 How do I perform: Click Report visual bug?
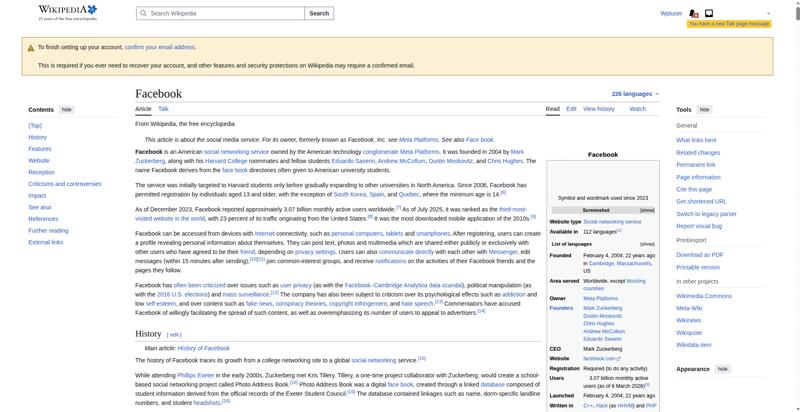point(699,226)
